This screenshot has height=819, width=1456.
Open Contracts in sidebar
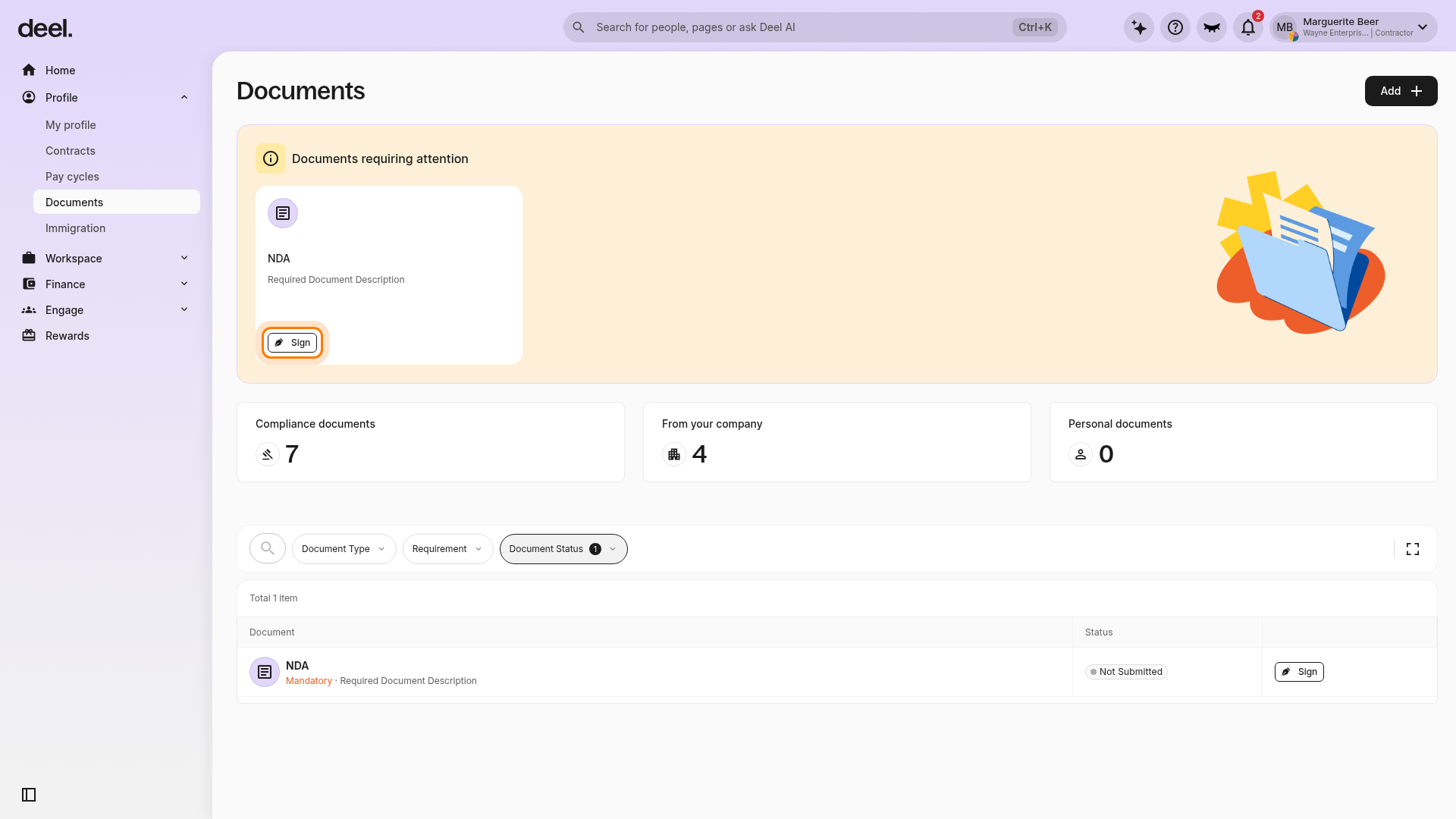pyautogui.click(x=71, y=151)
